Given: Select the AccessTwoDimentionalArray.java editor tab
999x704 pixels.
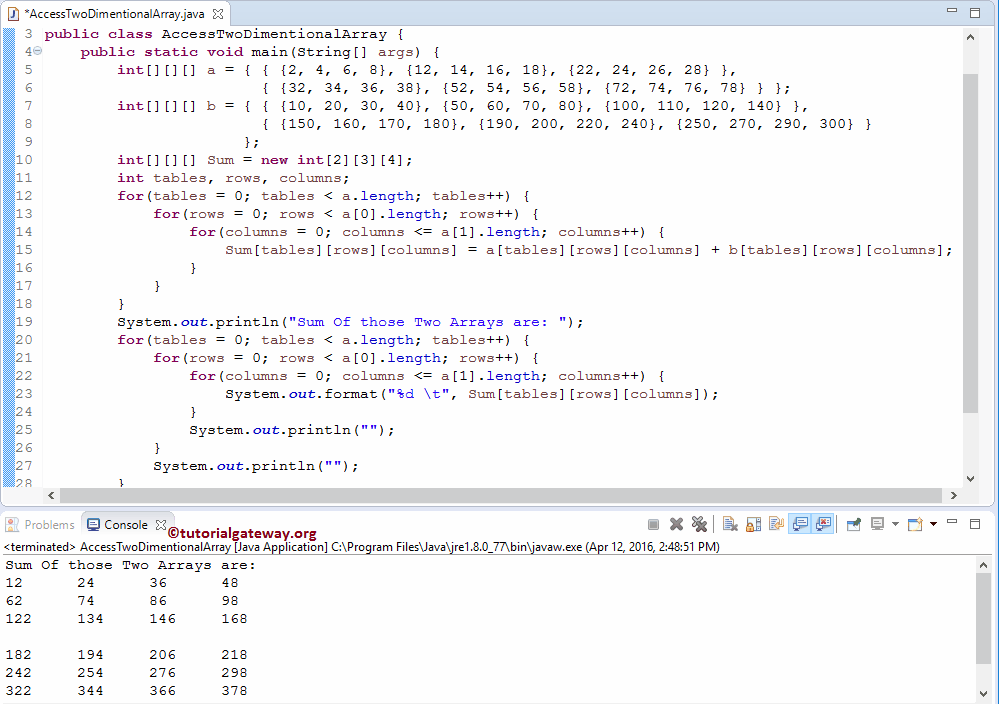Looking at the screenshot, I should pos(110,14).
